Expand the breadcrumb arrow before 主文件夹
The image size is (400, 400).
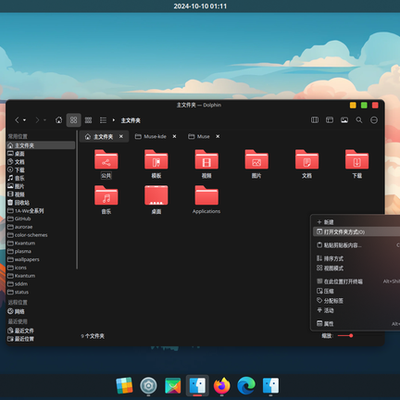(114, 120)
